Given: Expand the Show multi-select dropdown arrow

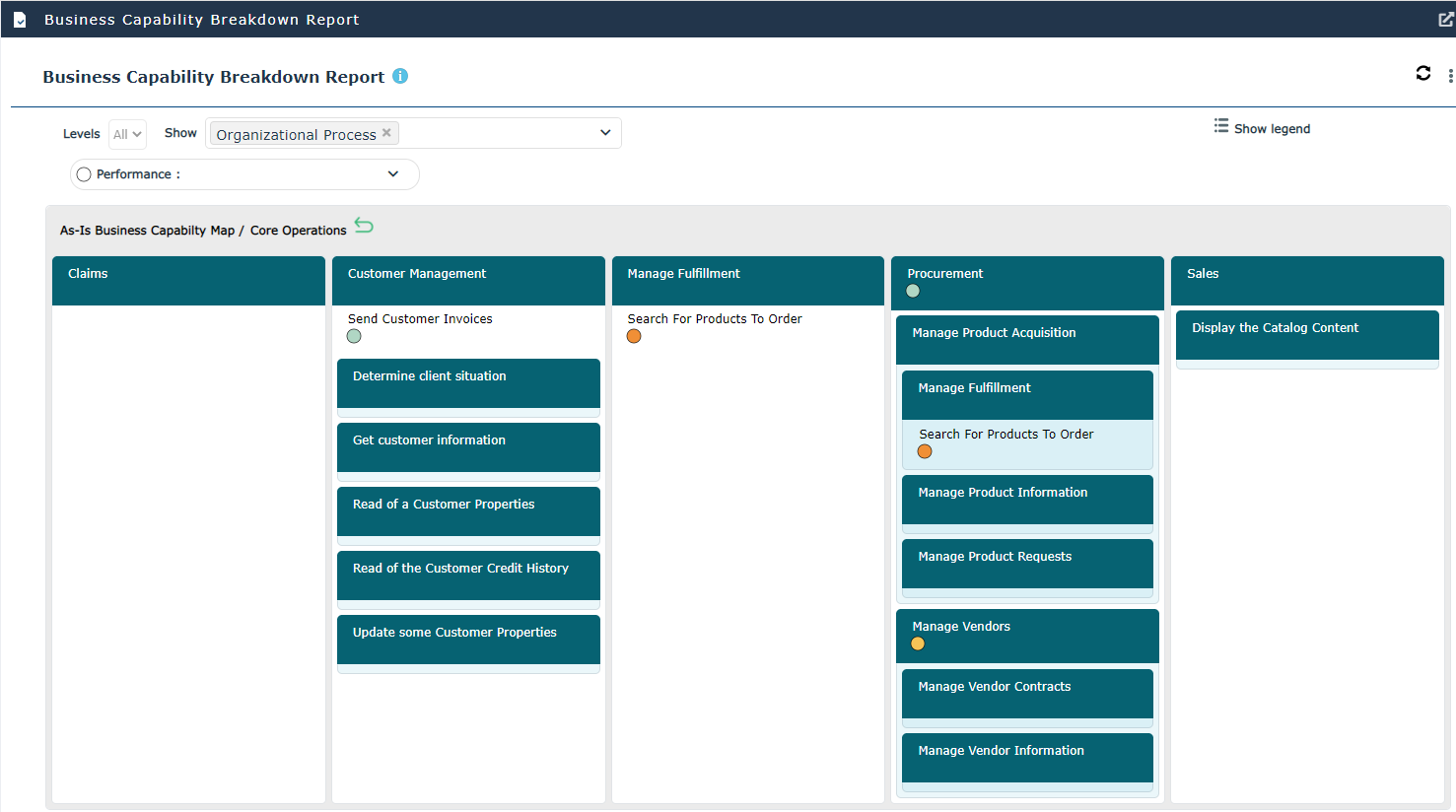Looking at the screenshot, I should [605, 133].
